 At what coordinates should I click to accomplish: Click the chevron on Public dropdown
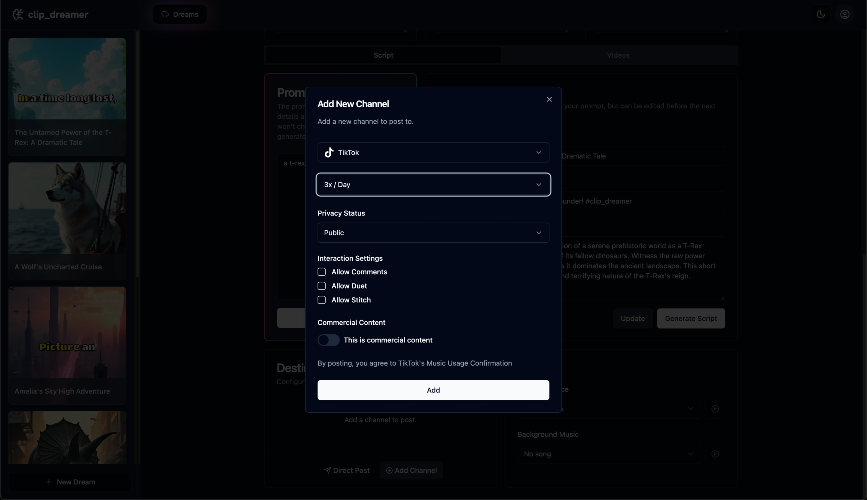click(539, 233)
